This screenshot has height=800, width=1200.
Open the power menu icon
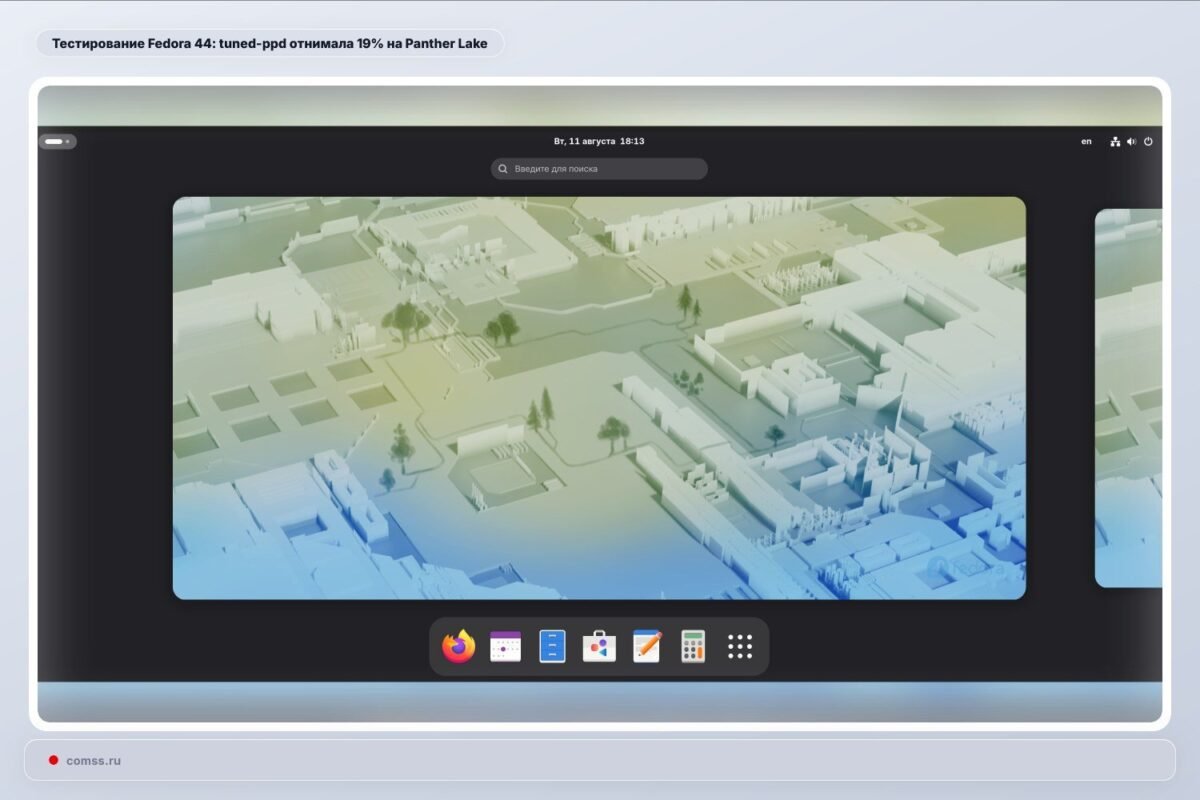(x=1148, y=142)
